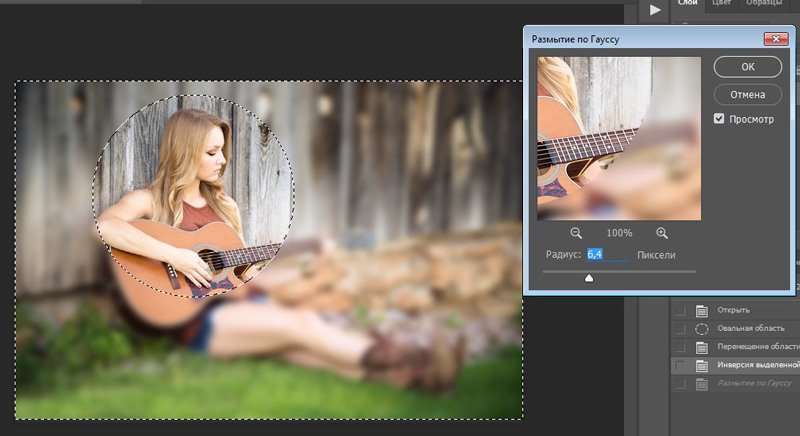Toggle the history source box for Инверсия выделенной
Viewport: 800px width, 436px height.
click(x=680, y=366)
